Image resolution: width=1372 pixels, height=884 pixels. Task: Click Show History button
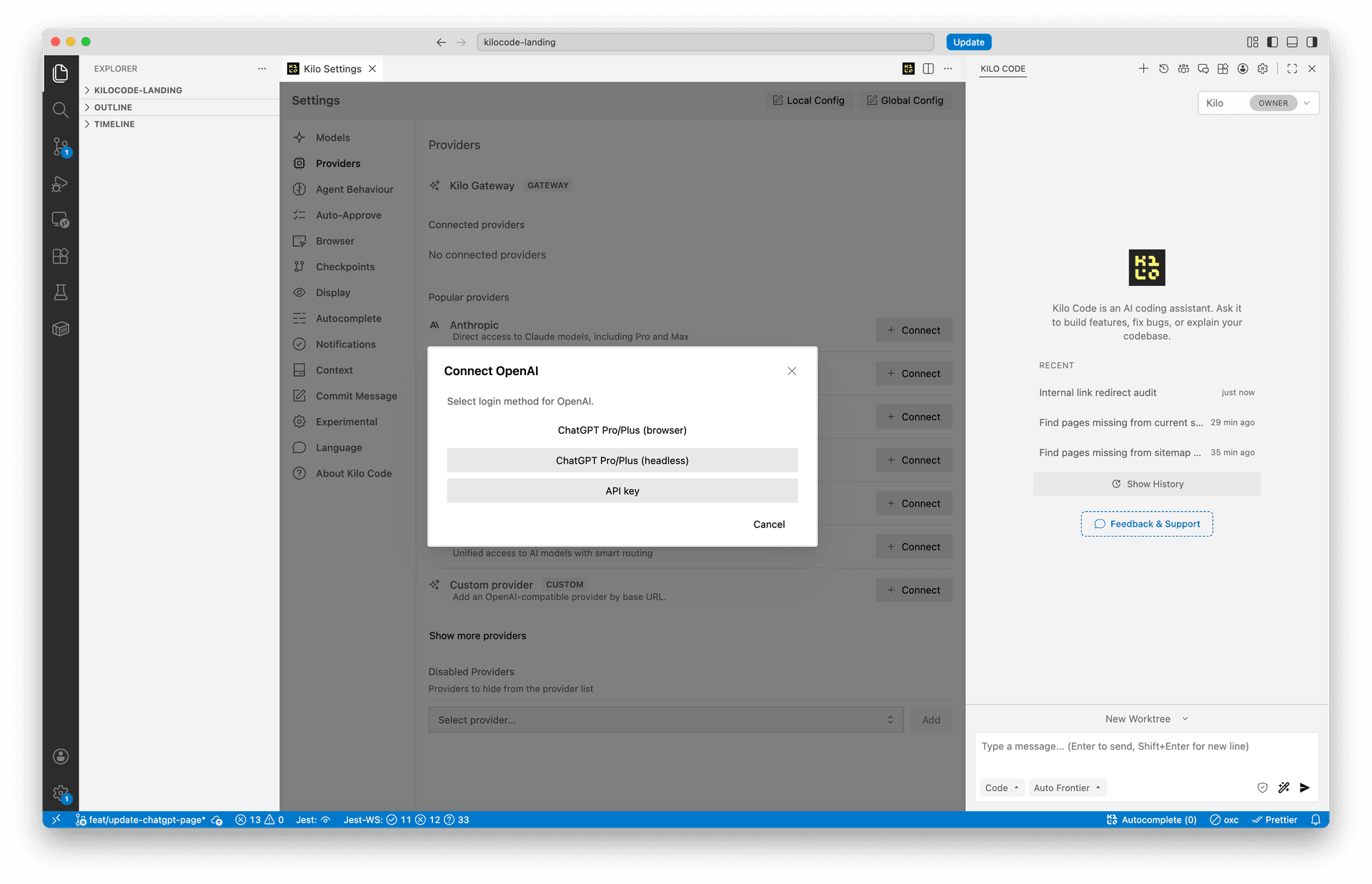[x=1146, y=484]
